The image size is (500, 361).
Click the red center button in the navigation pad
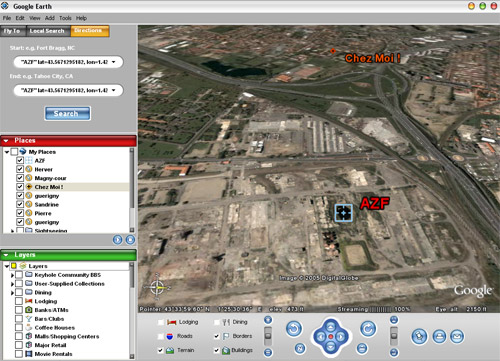tap(331, 337)
